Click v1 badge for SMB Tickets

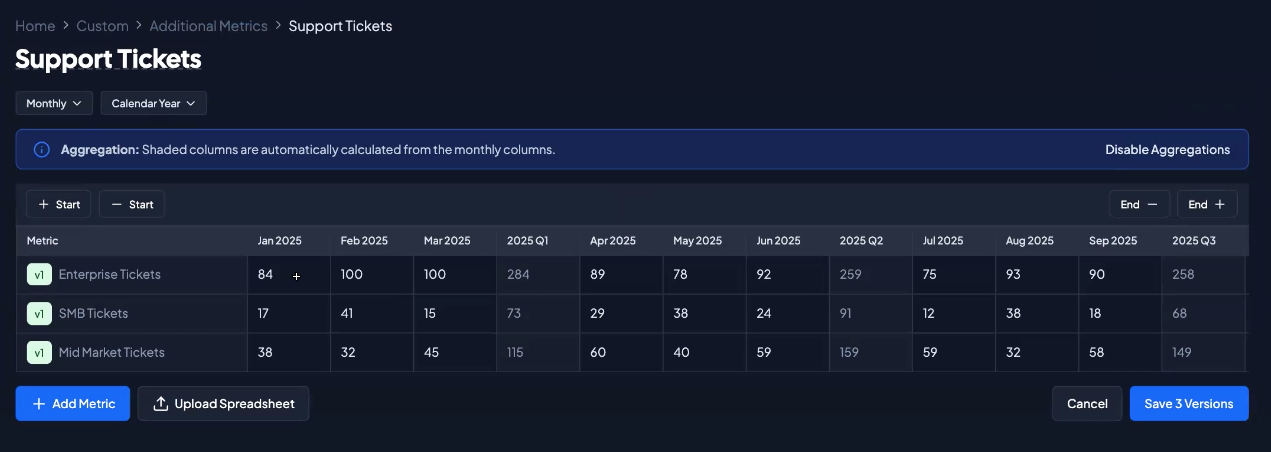pos(39,314)
